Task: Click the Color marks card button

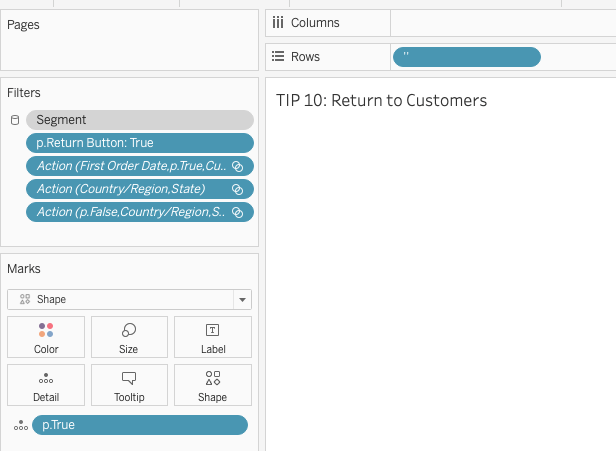Action: [46, 337]
